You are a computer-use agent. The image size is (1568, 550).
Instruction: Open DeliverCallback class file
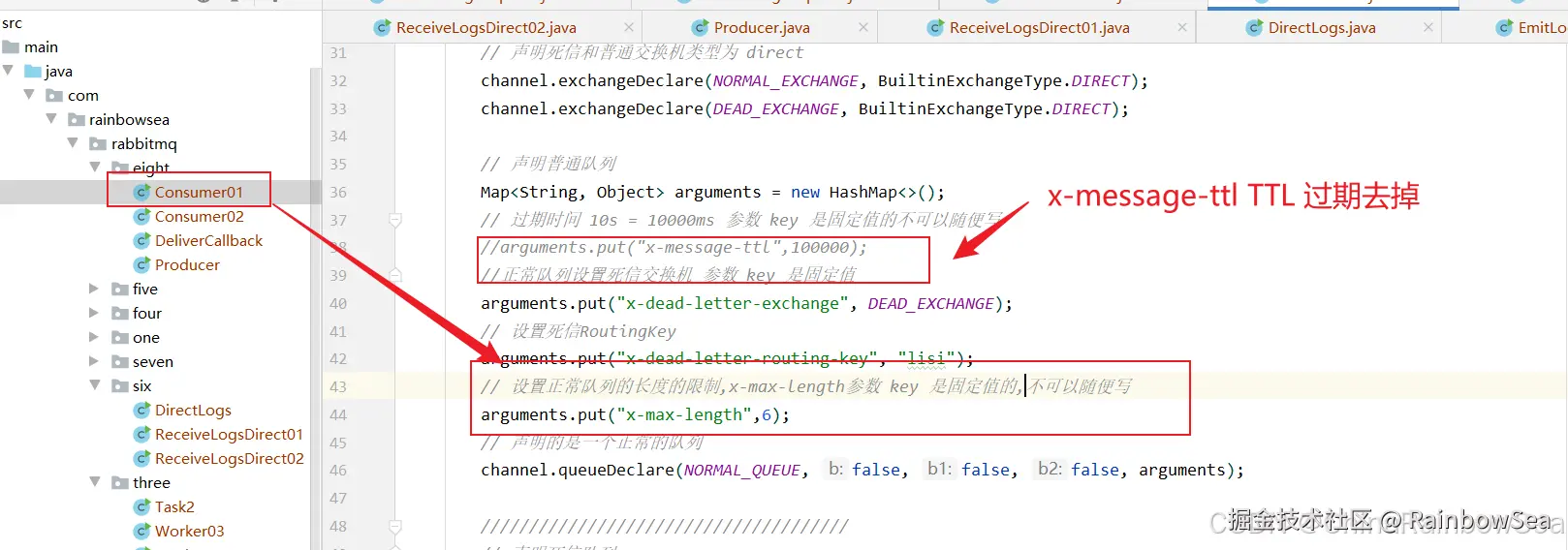208,240
